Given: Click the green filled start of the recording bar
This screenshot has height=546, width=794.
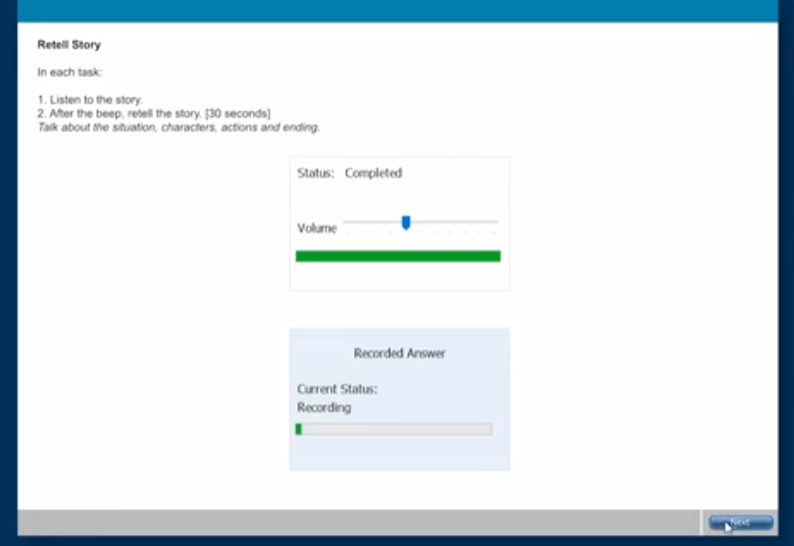Looking at the screenshot, I should (299, 429).
